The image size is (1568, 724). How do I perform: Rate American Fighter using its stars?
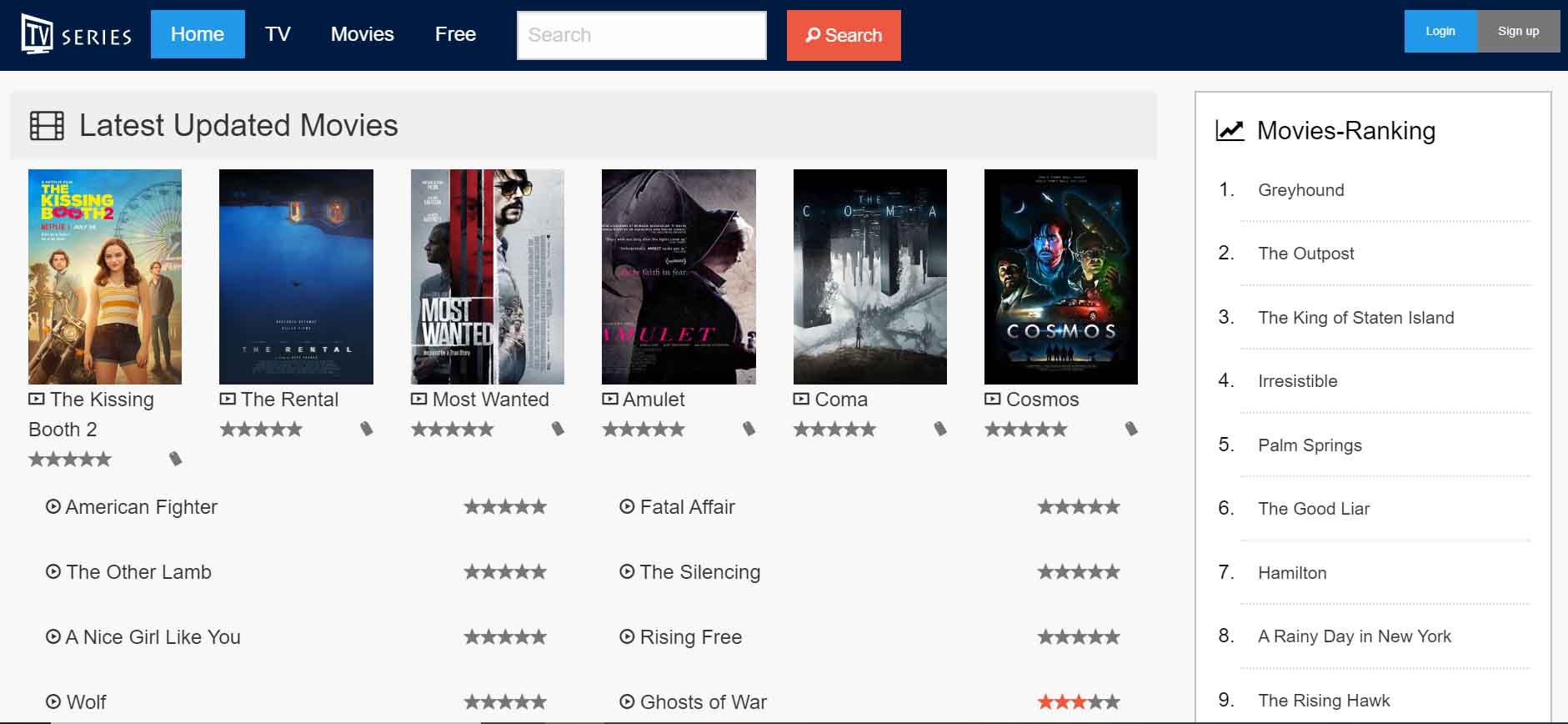[505, 506]
